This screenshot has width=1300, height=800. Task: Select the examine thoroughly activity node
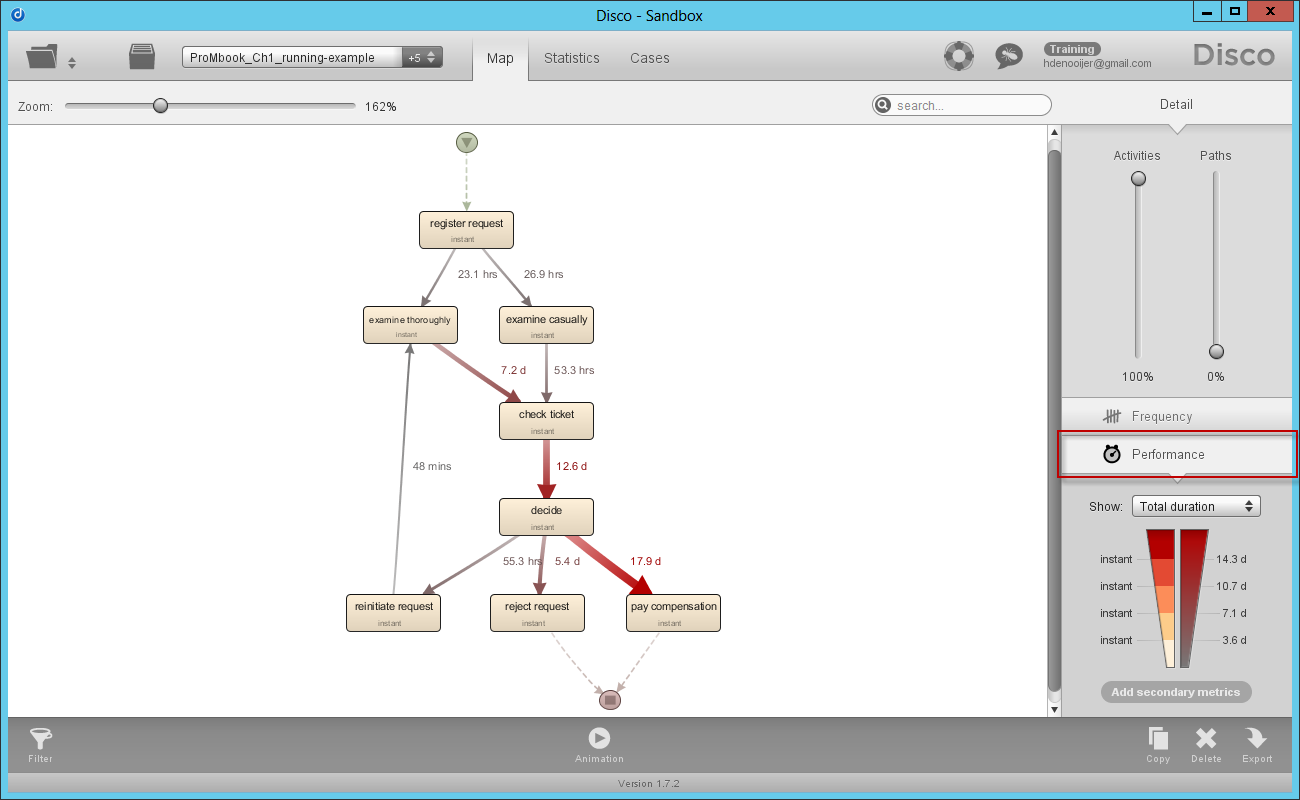click(410, 325)
